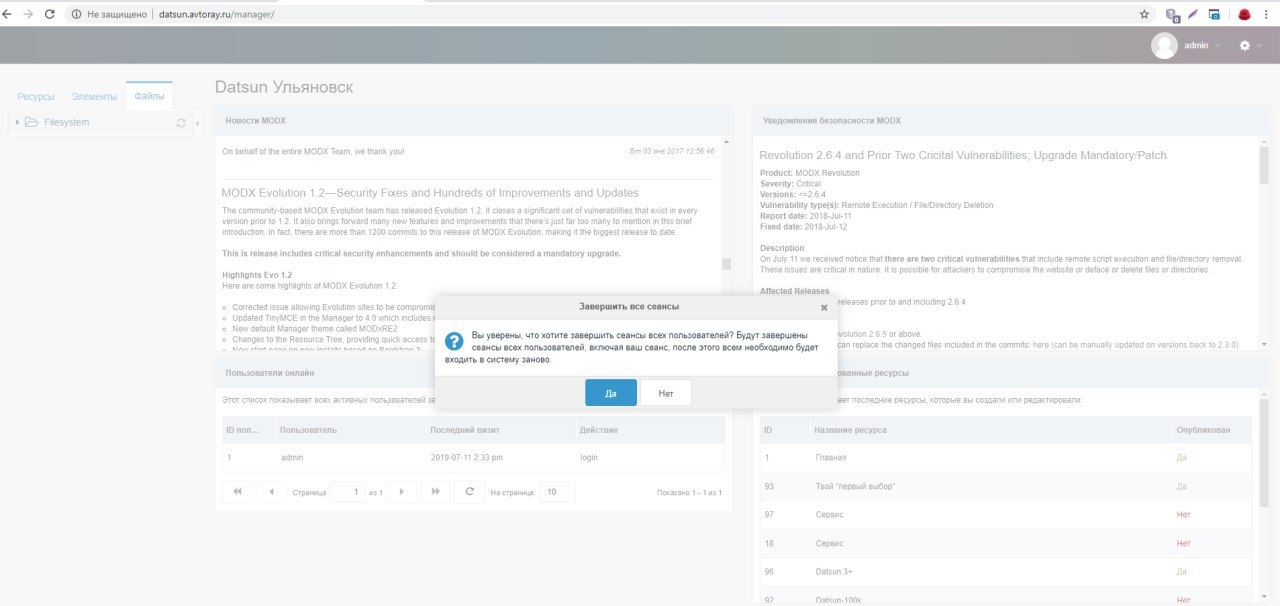The image size is (1280, 606).
Task: Open the purple pen extension icon
Action: coord(1193,14)
